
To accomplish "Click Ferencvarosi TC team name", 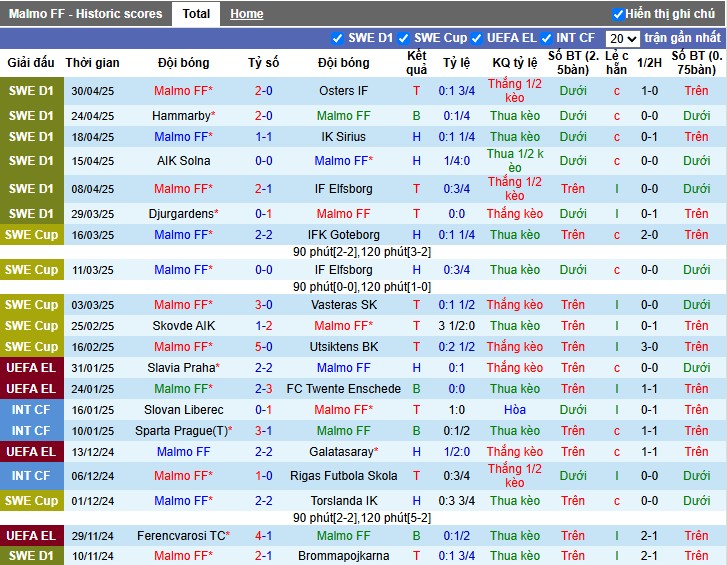I will [181, 536].
